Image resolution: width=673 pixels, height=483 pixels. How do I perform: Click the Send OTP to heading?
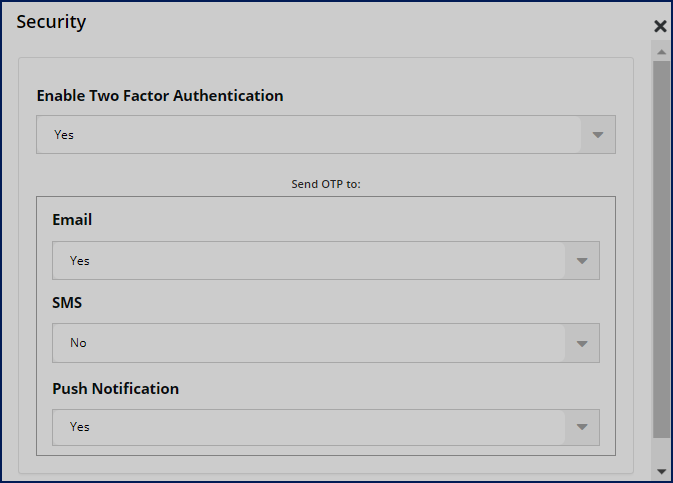(326, 184)
